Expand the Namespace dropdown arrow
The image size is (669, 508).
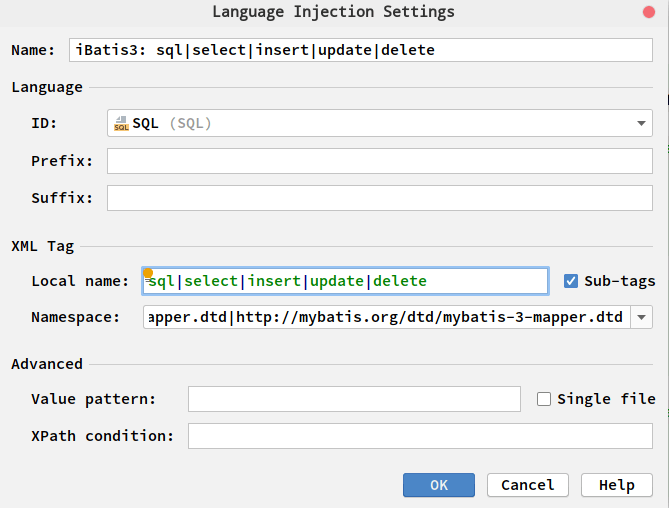click(x=641, y=317)
